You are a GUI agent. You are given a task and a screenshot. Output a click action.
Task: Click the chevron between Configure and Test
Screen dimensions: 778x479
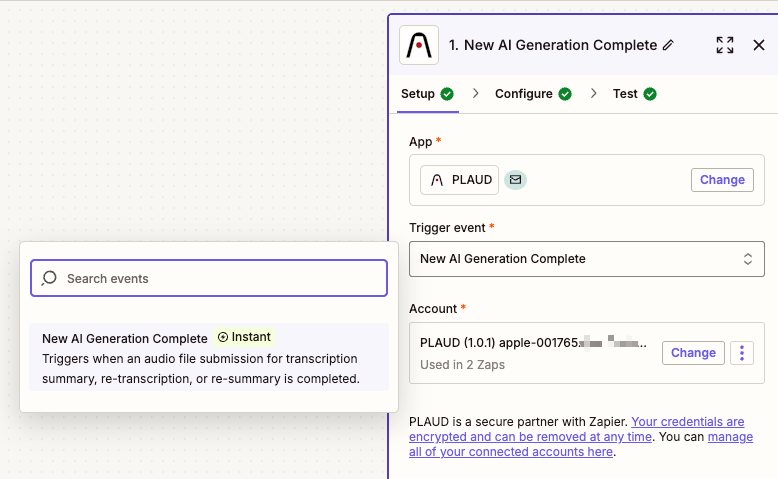coord(593,93)
